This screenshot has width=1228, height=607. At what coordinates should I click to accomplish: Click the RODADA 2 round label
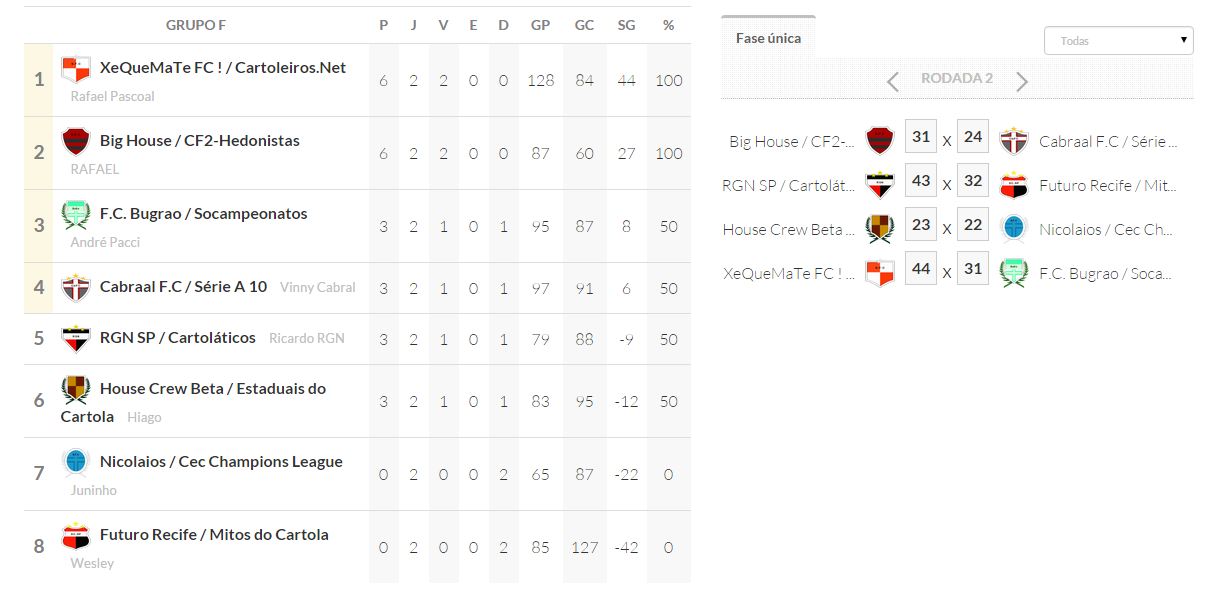[957, 78]
